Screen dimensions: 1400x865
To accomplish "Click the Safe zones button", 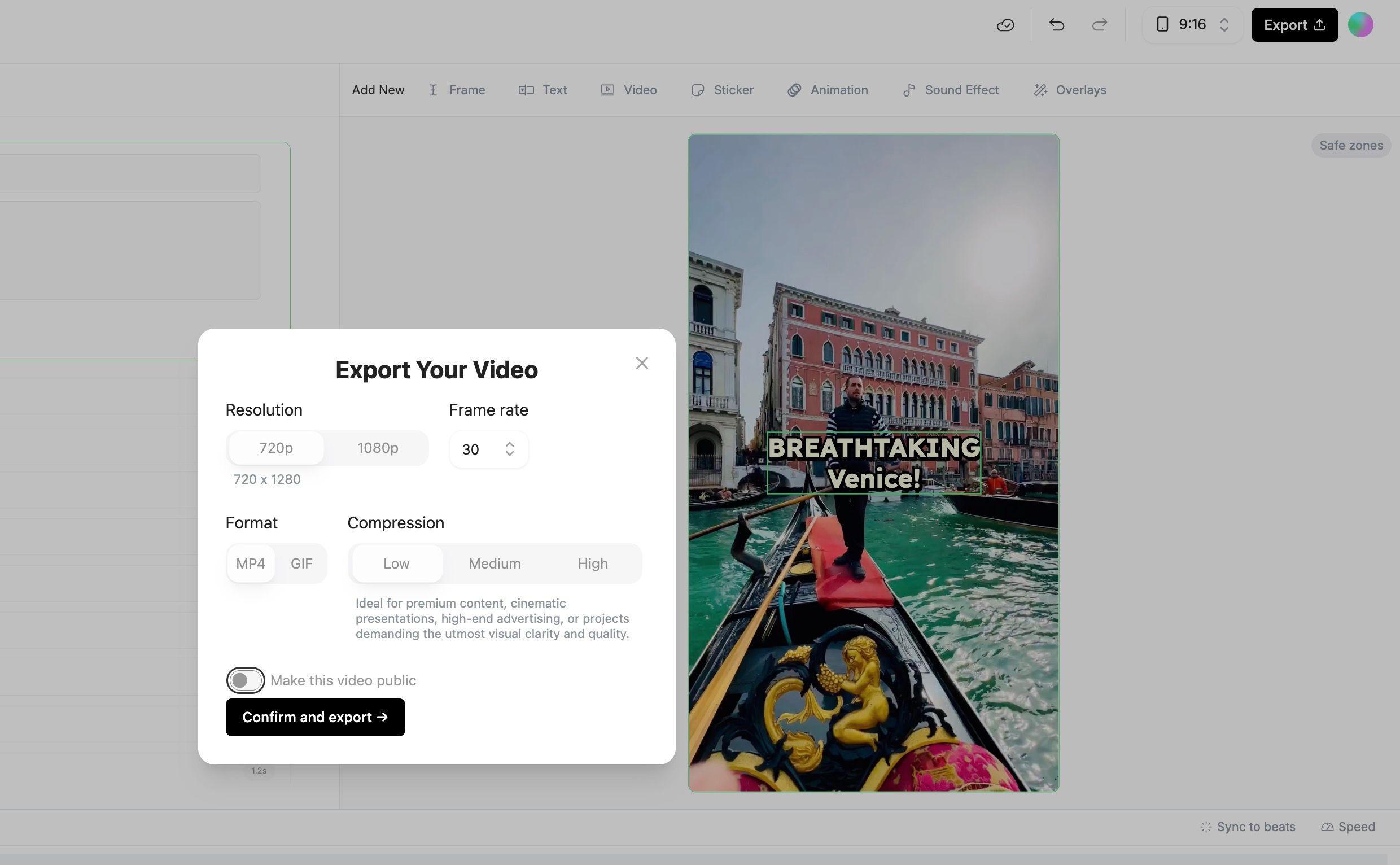I will coord(1350,146).
